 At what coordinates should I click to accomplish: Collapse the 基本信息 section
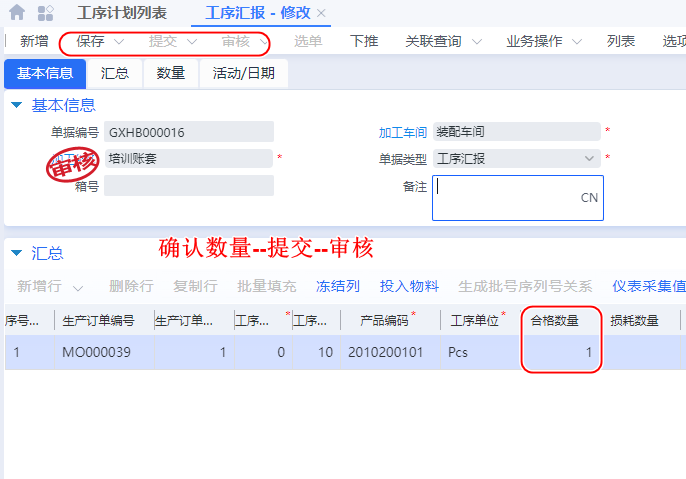pyautogui.click(x=16, y=105)
